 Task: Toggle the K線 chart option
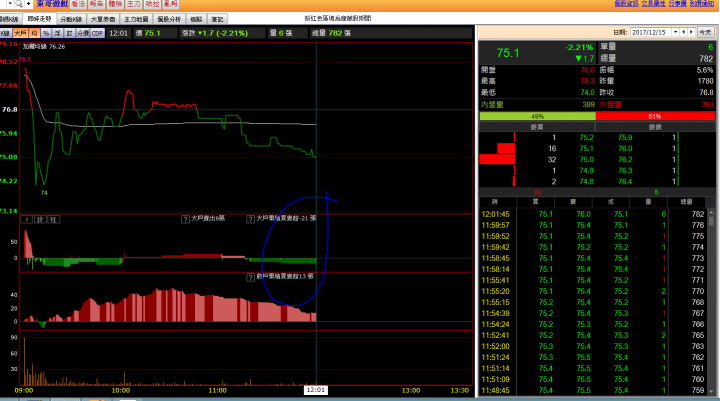(x=6, y=33)
